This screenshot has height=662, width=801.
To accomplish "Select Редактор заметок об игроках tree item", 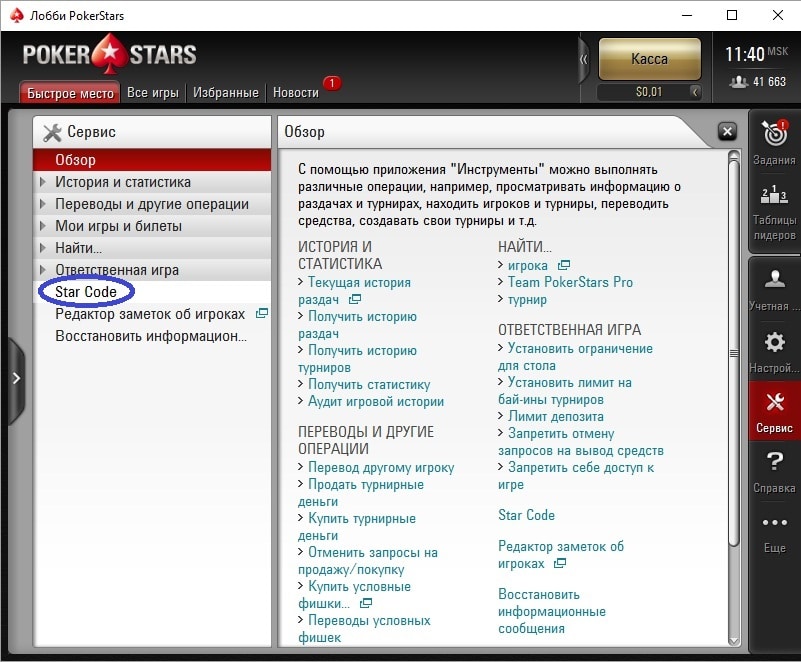I will [x=150, y=314].
